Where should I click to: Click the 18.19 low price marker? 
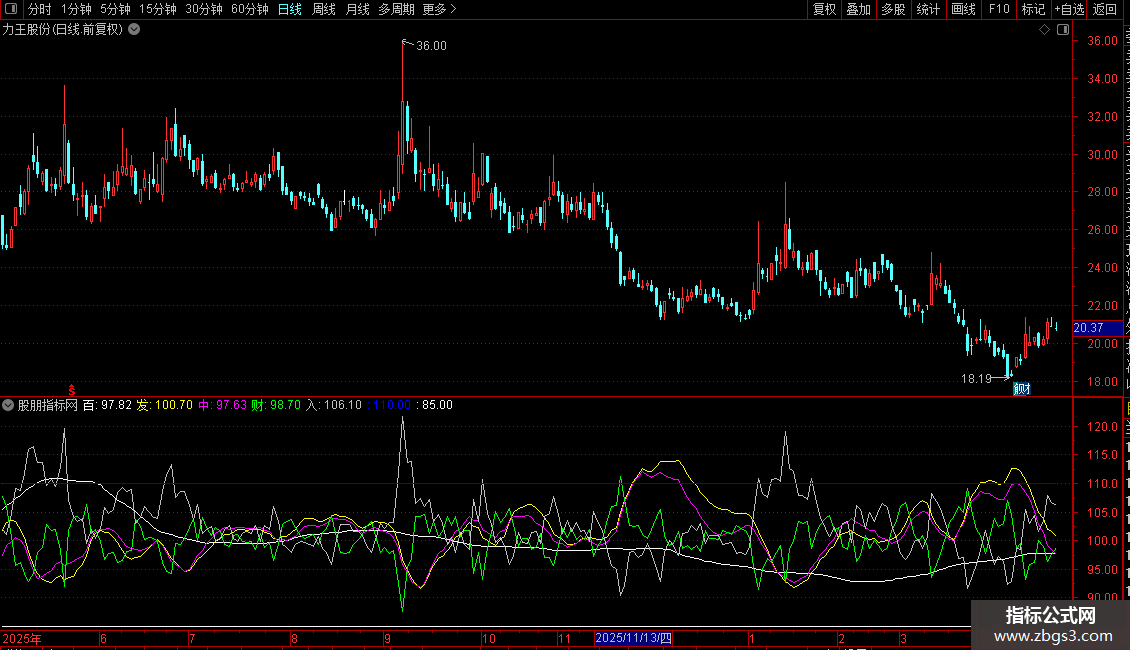pos(976,378)
